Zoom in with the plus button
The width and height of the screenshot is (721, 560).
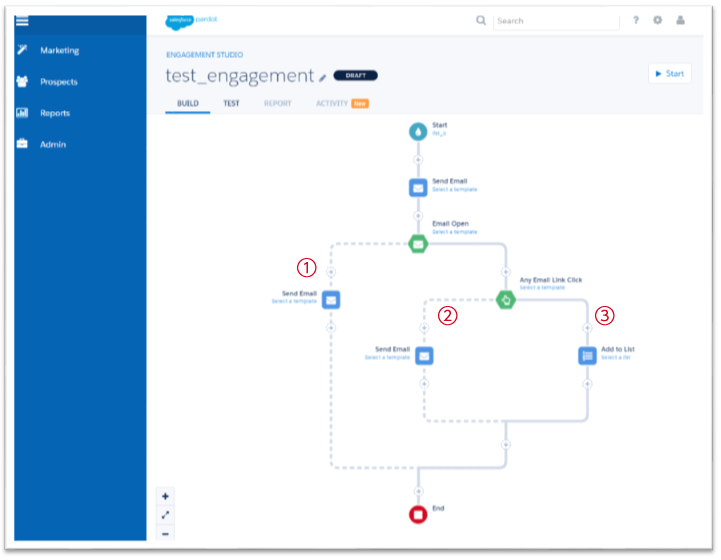coord(166,496)
